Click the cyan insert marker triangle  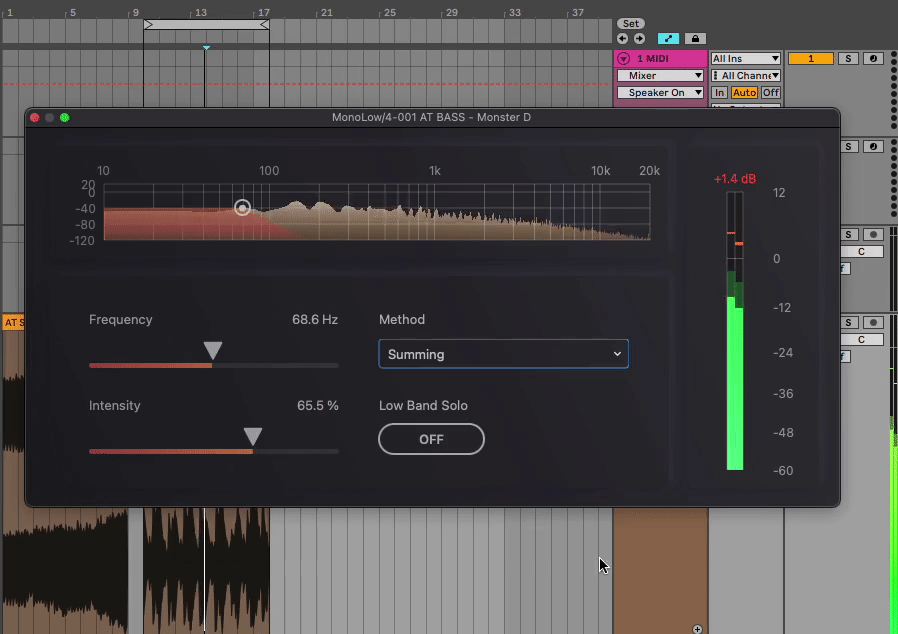point(206,48)
